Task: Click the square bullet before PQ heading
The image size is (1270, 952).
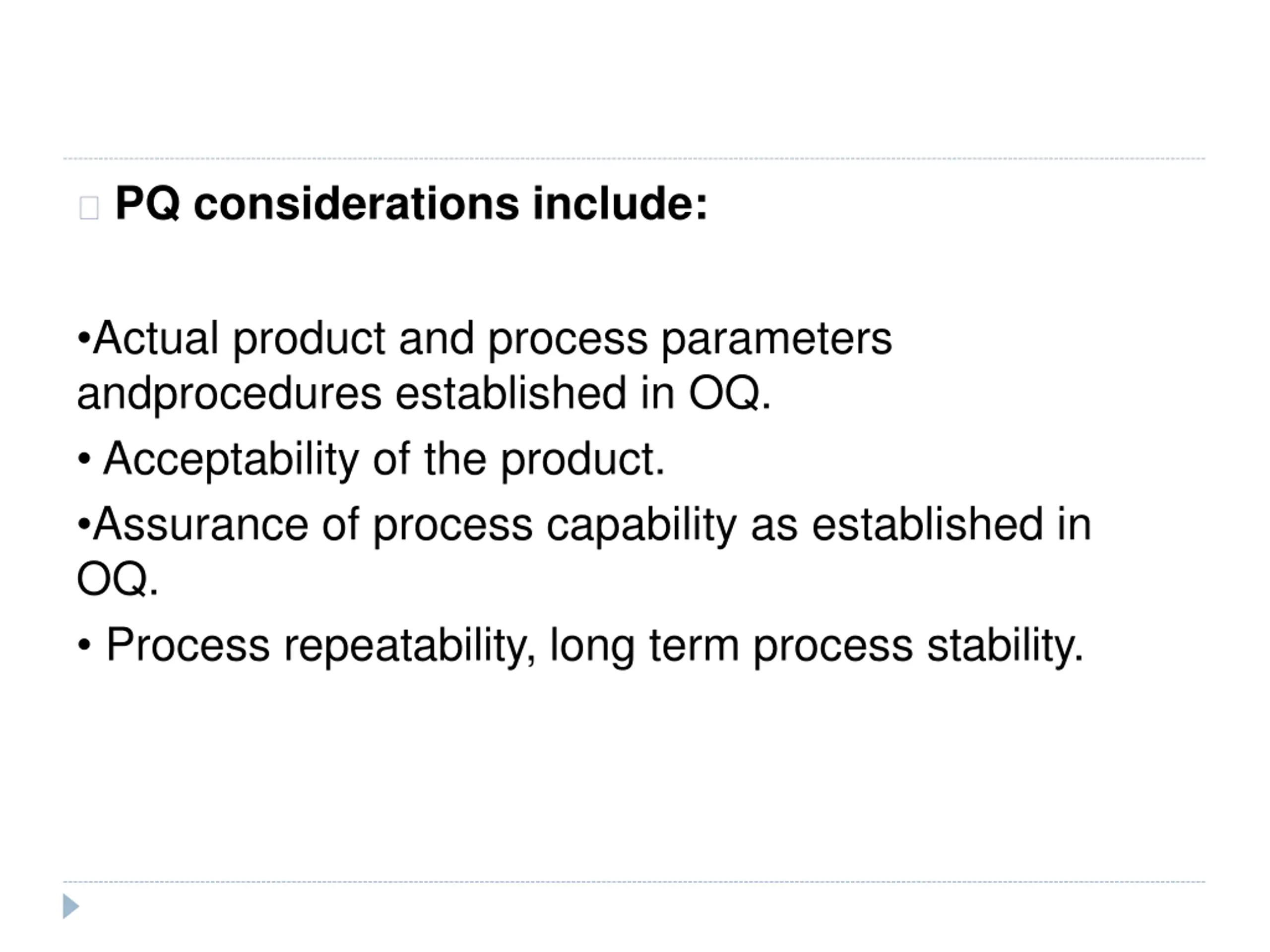Action: pyautogui.click(x=89, y=208)
